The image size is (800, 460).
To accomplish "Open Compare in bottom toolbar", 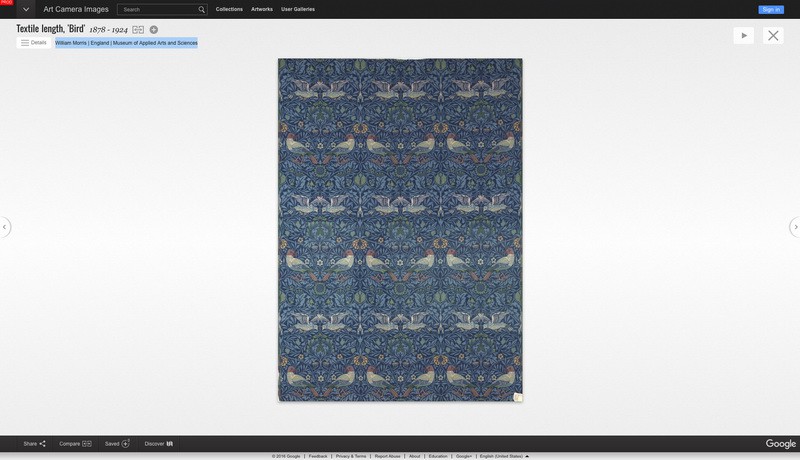I will (75, 443).
